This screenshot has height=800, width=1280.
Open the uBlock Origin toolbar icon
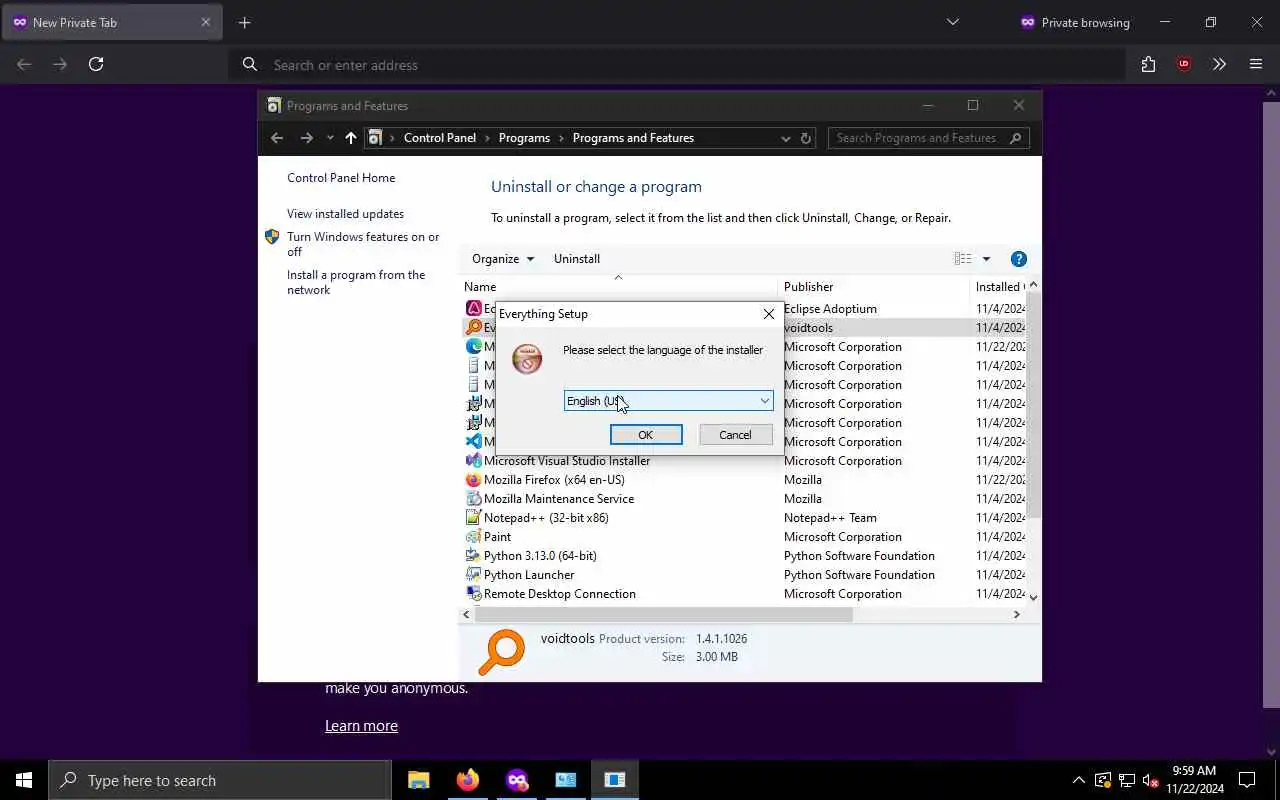pos(1184,64)
